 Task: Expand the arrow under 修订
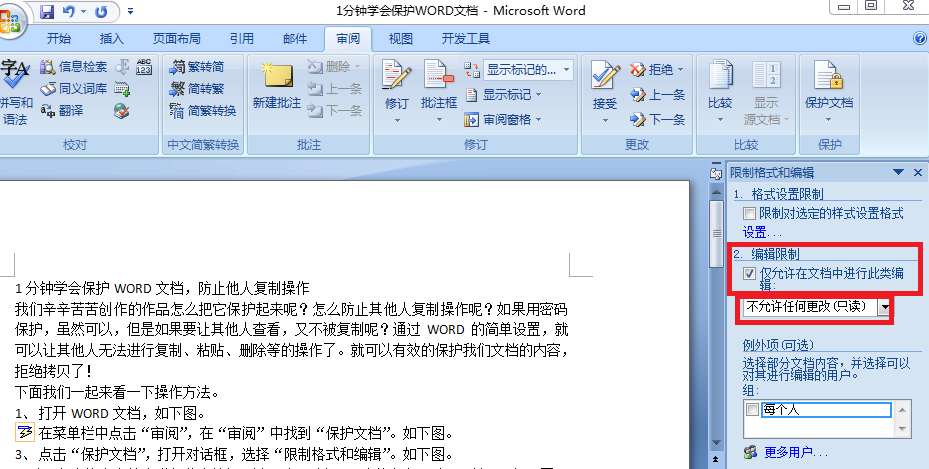[x=397, y=120]
